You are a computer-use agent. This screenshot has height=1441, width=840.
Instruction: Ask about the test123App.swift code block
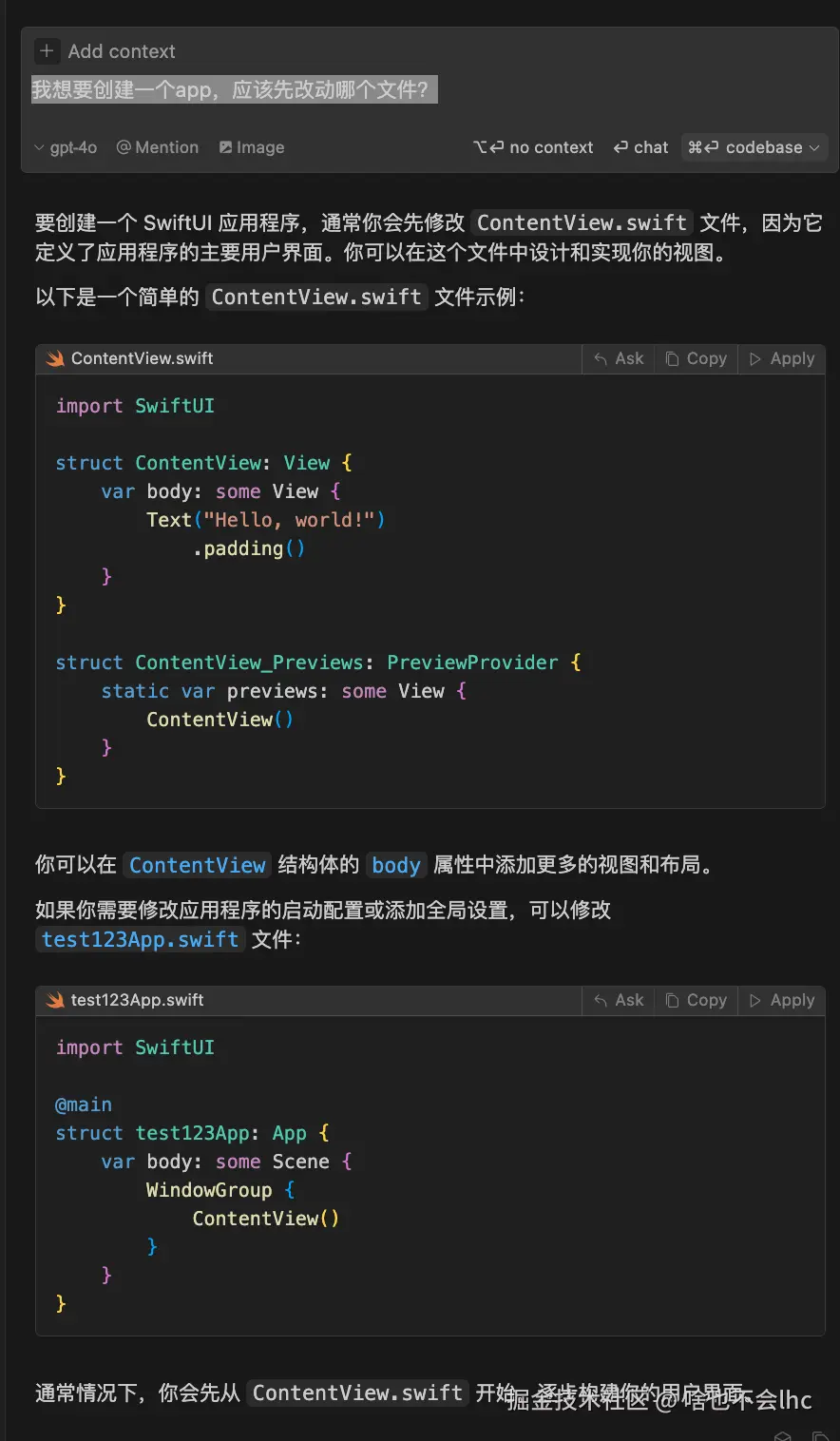(619, 1000)
